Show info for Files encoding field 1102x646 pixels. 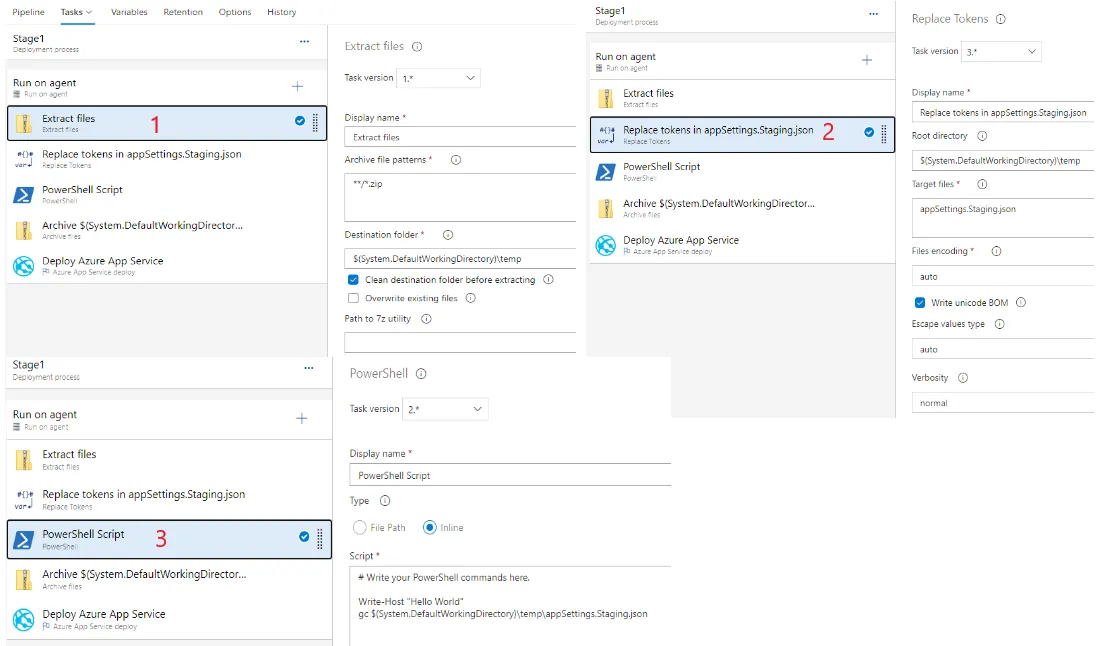point(996,251)
